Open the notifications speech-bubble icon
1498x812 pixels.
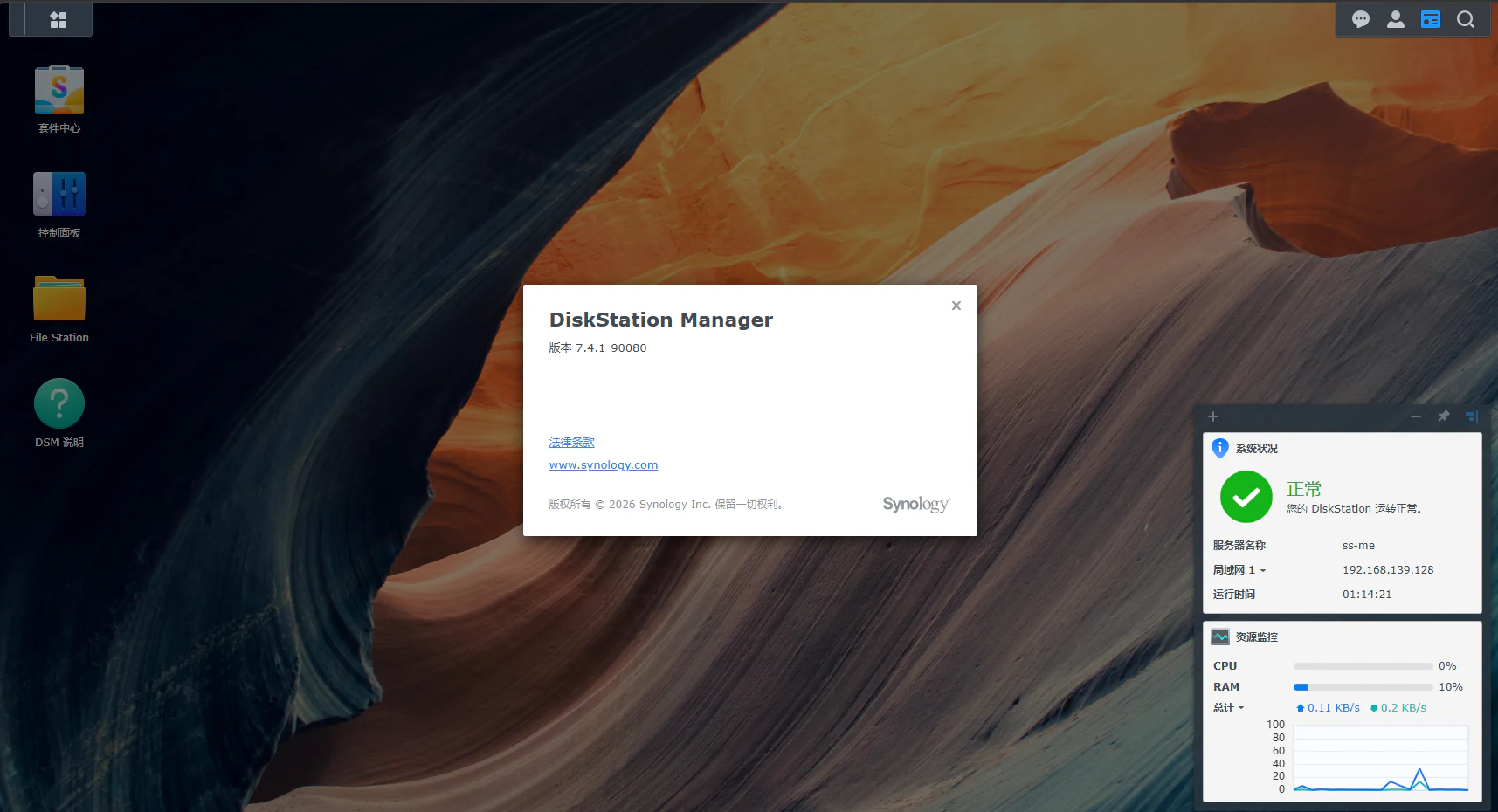pyautogui.click(x=1361, y=19)
